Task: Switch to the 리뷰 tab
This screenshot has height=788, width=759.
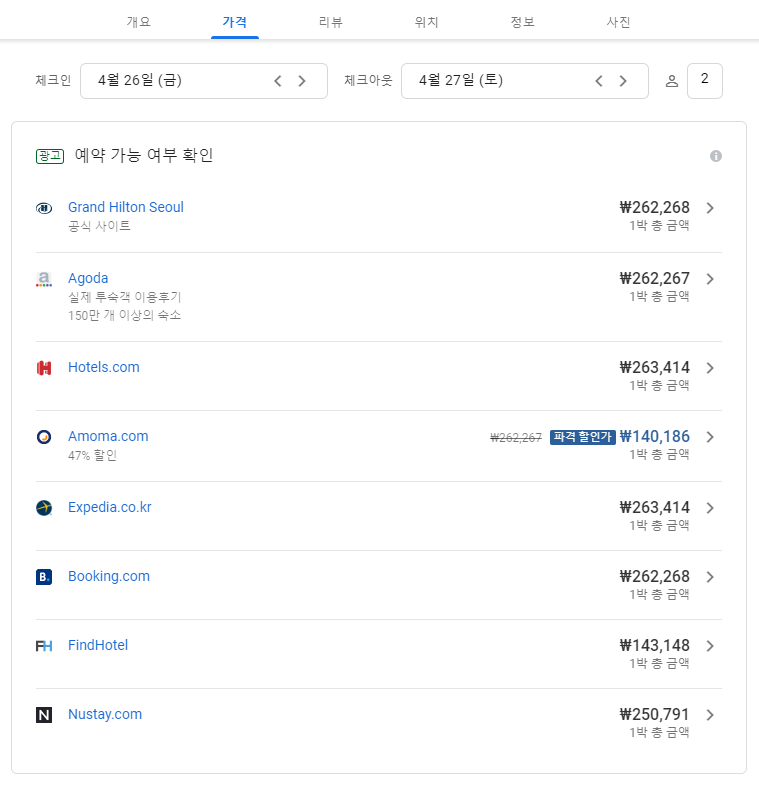Action: [331, 21]
